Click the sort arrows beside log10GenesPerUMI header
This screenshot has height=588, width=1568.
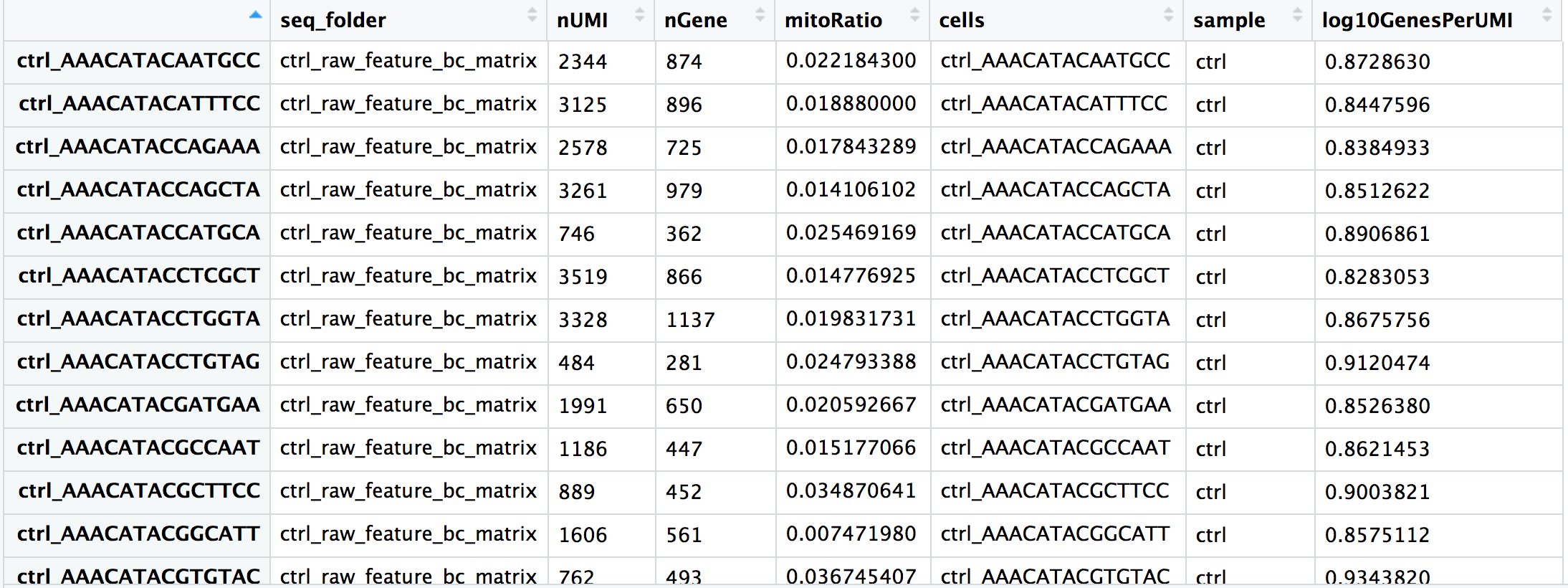[x=1547, y=15]
